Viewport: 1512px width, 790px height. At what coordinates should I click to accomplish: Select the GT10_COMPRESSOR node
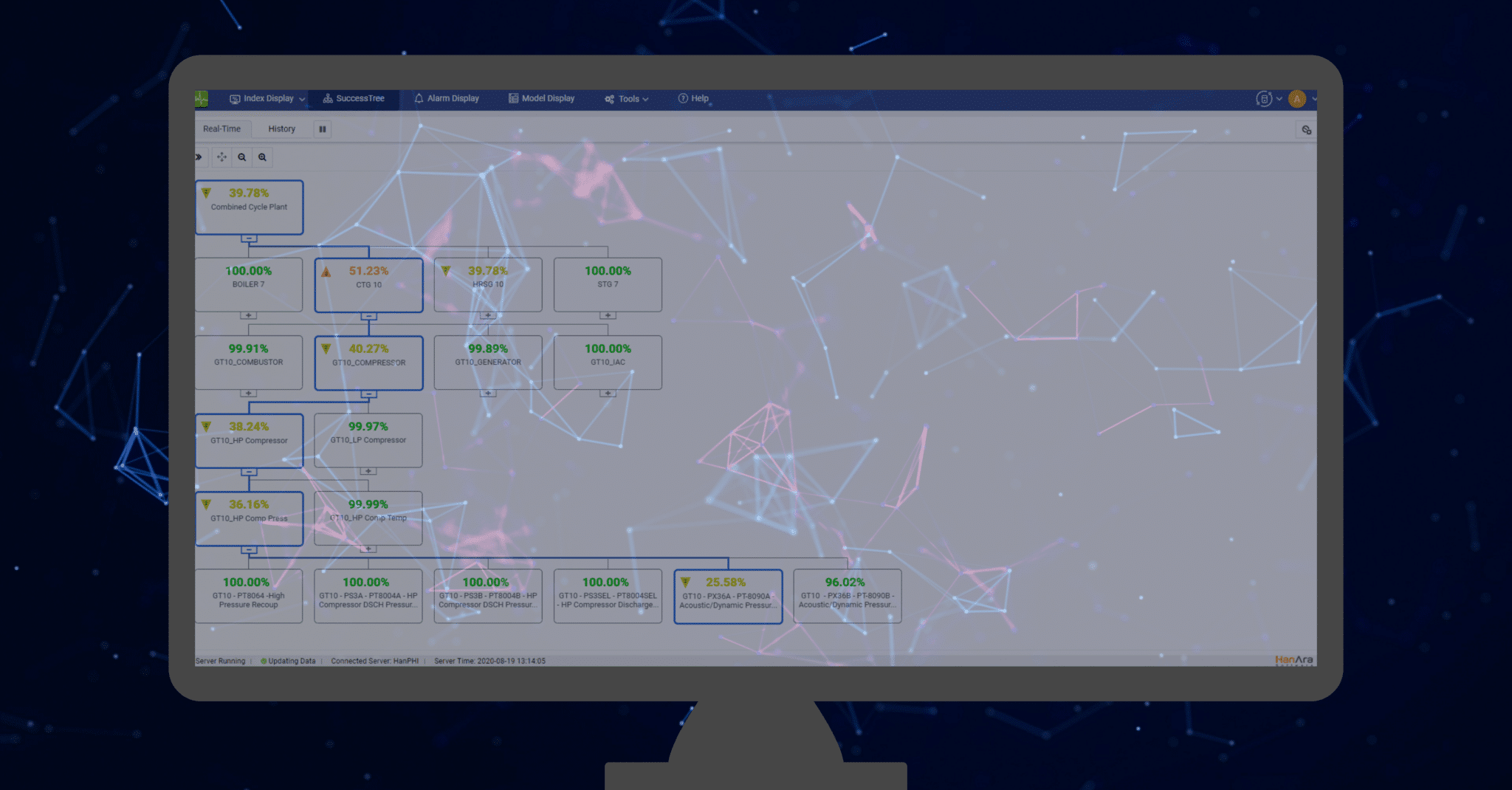click(368, 363)
